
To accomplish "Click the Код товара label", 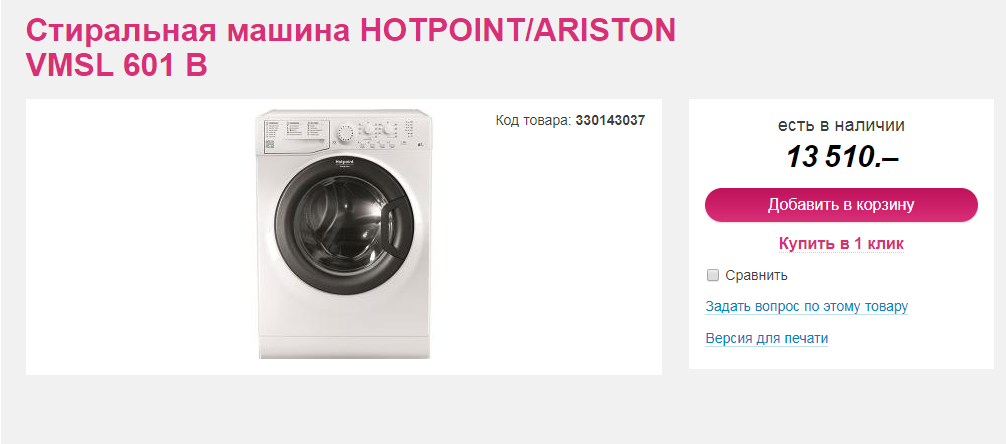I will tap(533, 120).
